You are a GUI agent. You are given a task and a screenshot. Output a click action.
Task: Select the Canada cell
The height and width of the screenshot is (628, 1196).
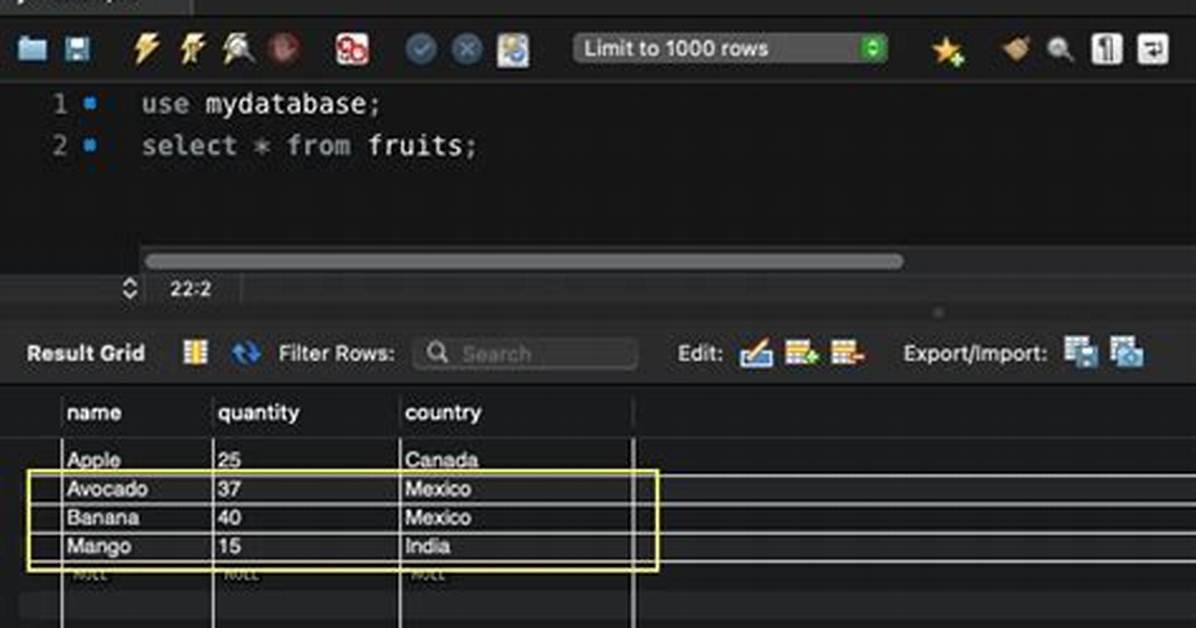tap(516, 459)
